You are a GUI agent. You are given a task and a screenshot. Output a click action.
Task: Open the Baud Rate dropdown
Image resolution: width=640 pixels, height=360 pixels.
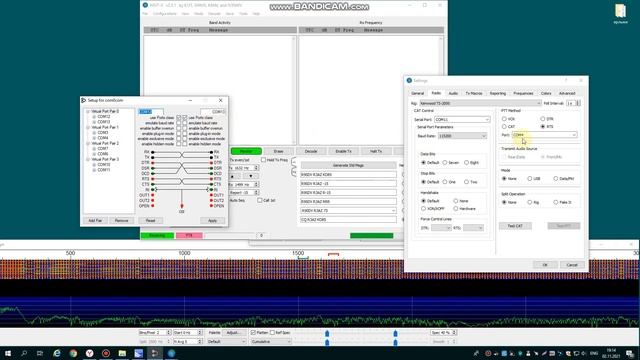click(x=462, y=136)
